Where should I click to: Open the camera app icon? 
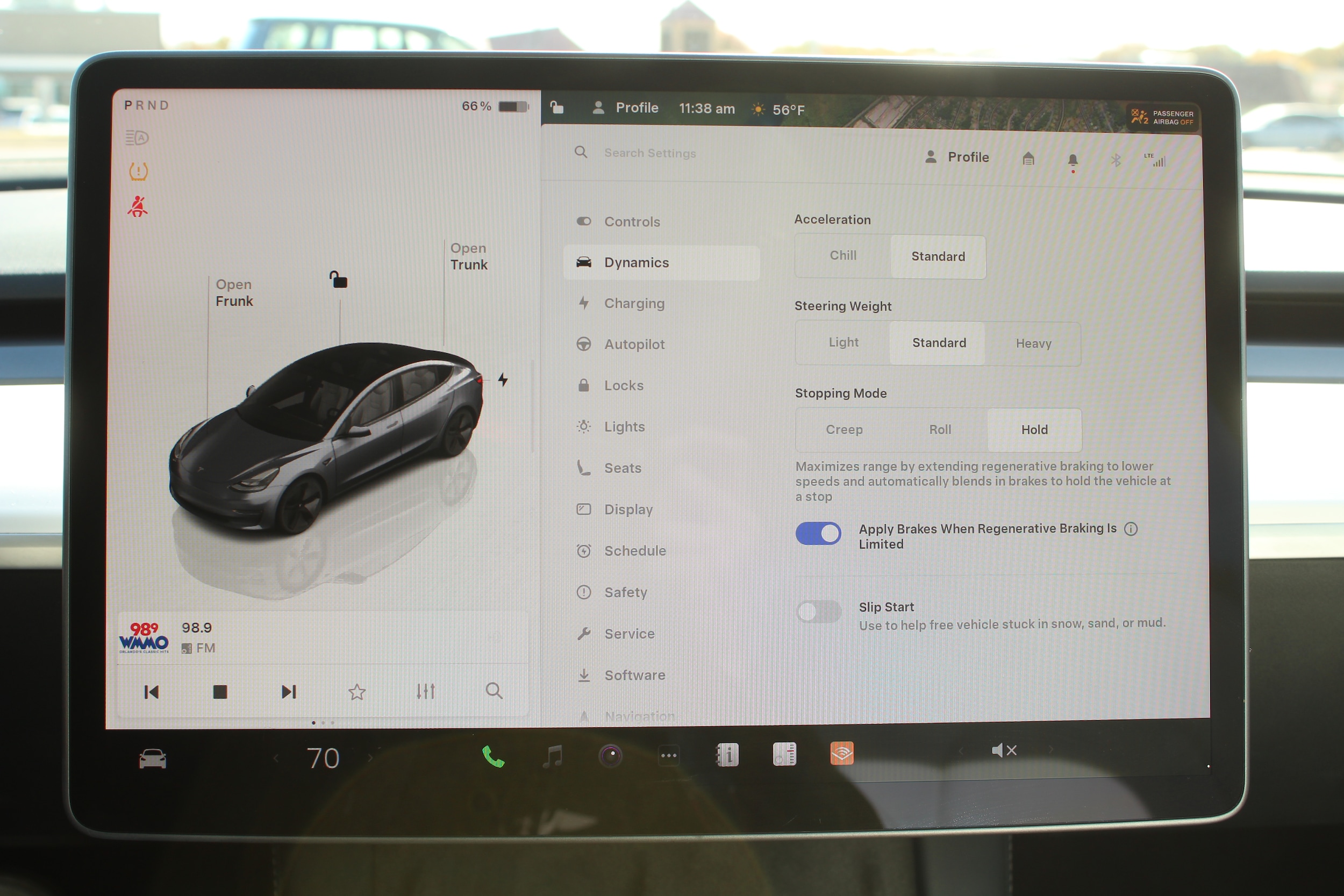click(610, 755)
